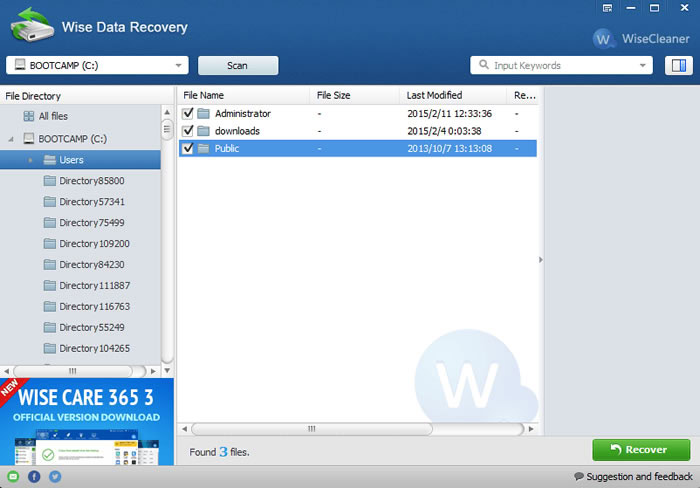Collapse the BOOTCAMP (C:) tree node

pos(11,139)
